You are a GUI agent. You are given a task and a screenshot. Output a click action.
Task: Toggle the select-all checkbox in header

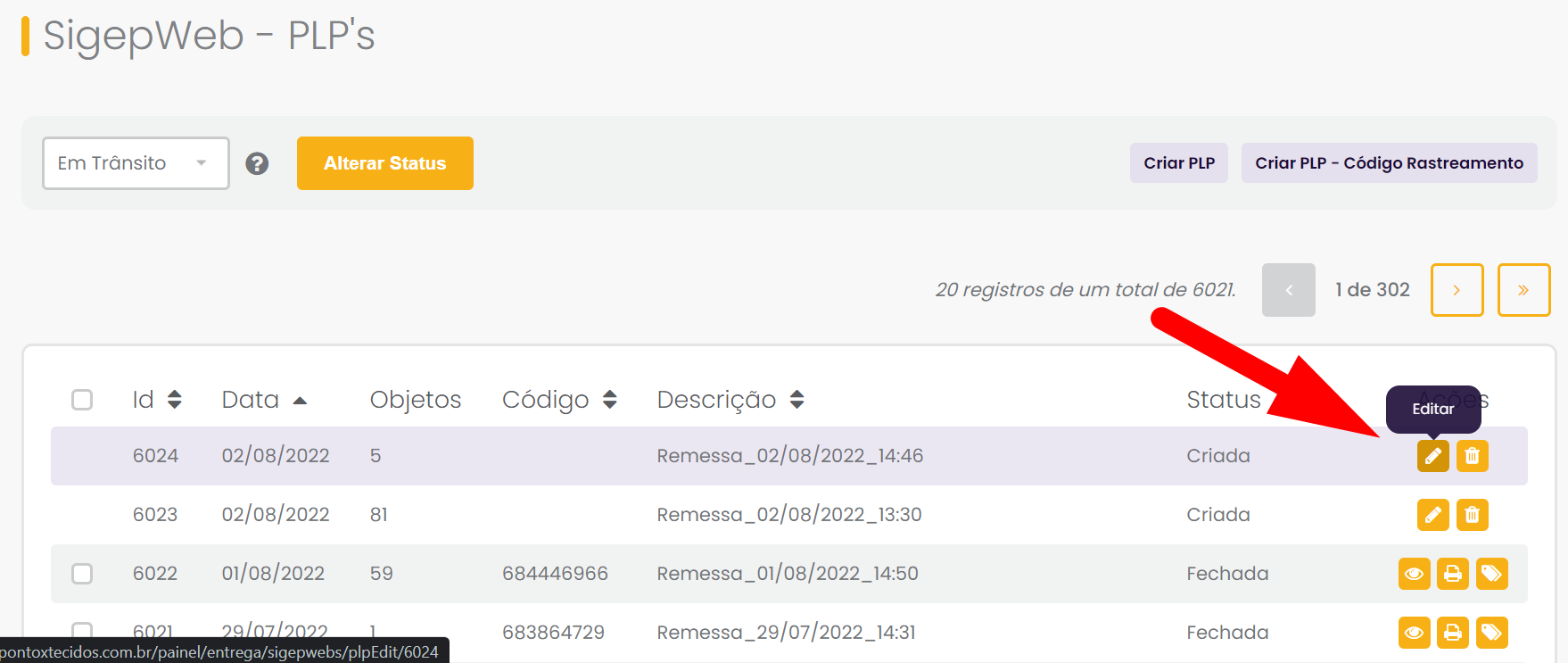point(82,400)
